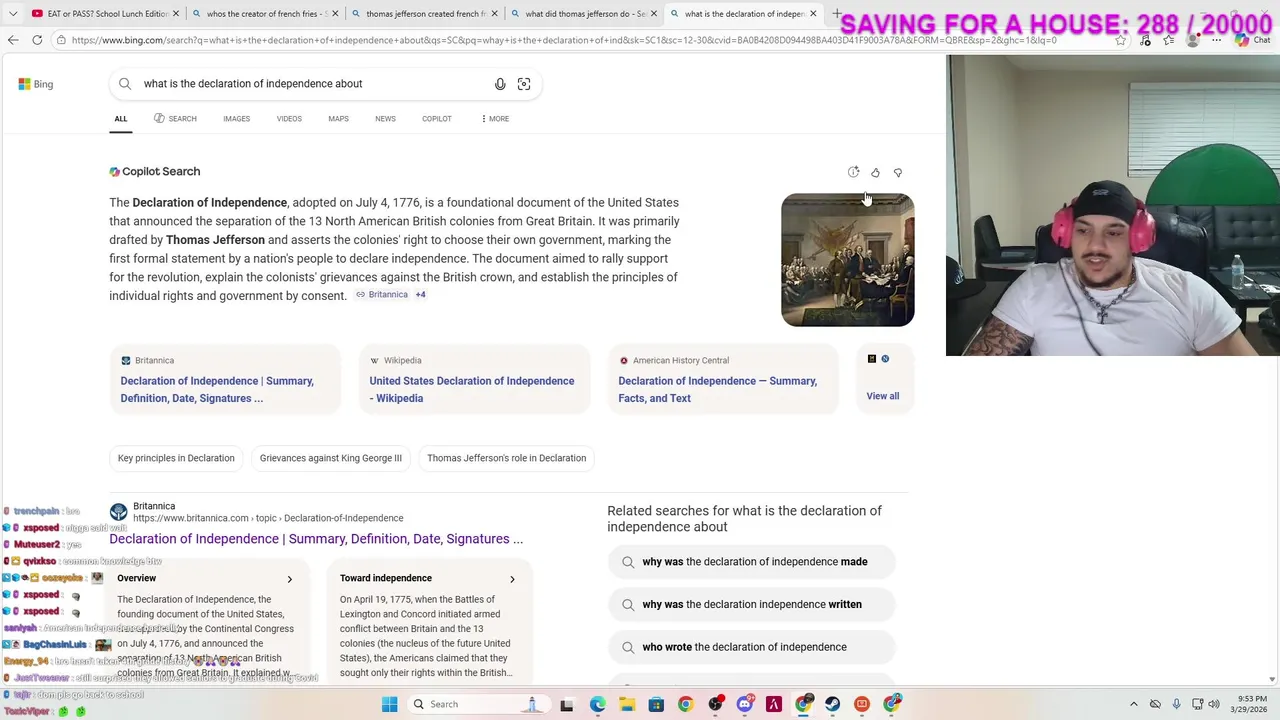Viewport: 1280px width, 720px height.
Task: Open OBS Studio from taskbar
Action: 715,704
